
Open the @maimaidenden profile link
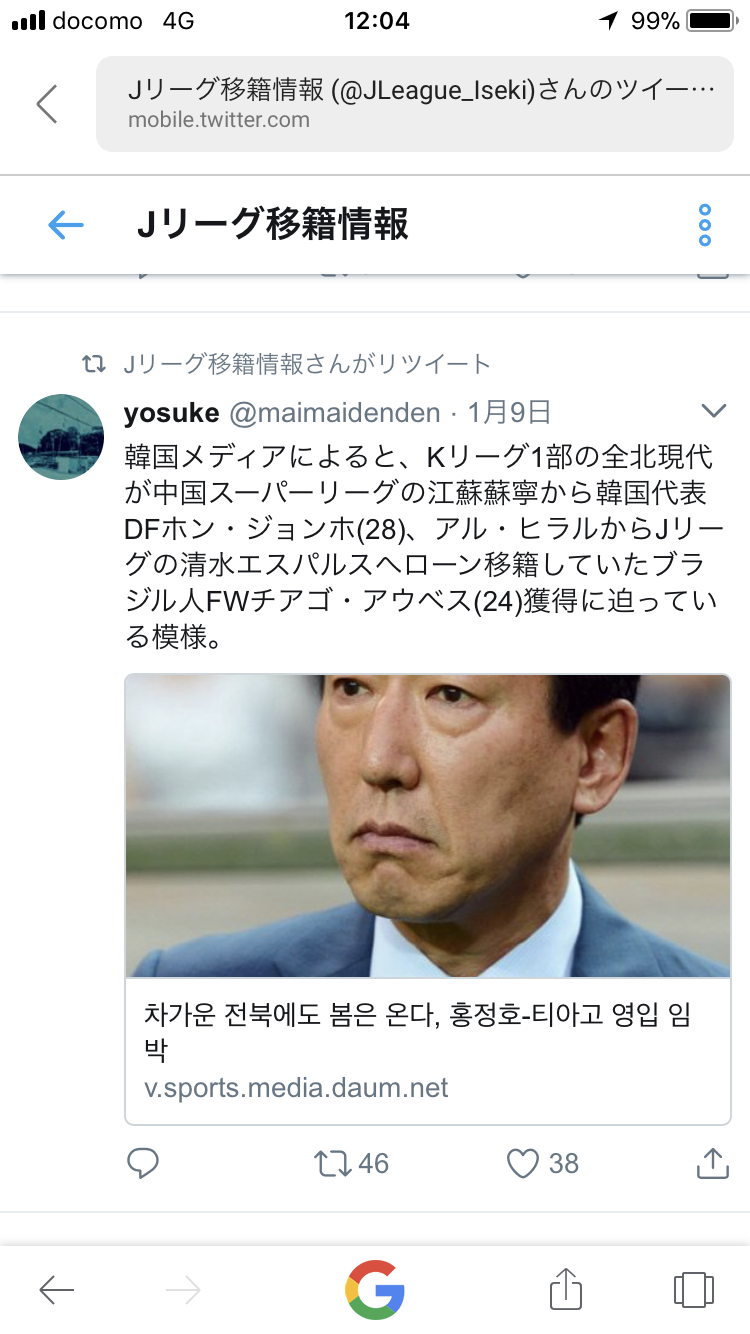pos(335,412)
